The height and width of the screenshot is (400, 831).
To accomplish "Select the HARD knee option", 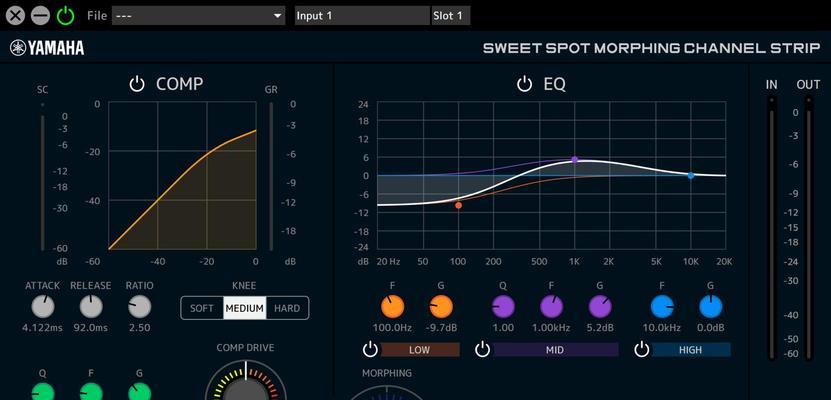I will (287, 308).
